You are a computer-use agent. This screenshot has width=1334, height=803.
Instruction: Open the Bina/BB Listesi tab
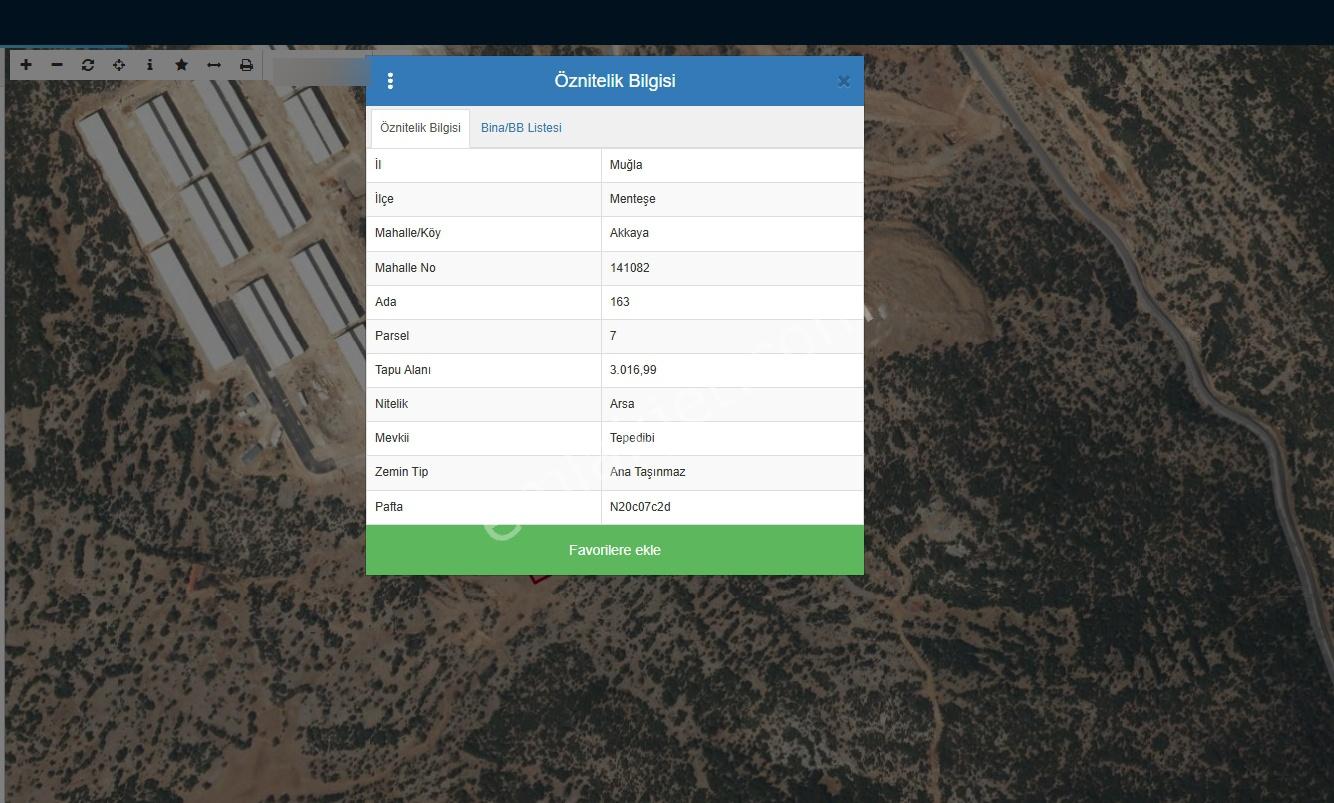click(x=521, y=128)
